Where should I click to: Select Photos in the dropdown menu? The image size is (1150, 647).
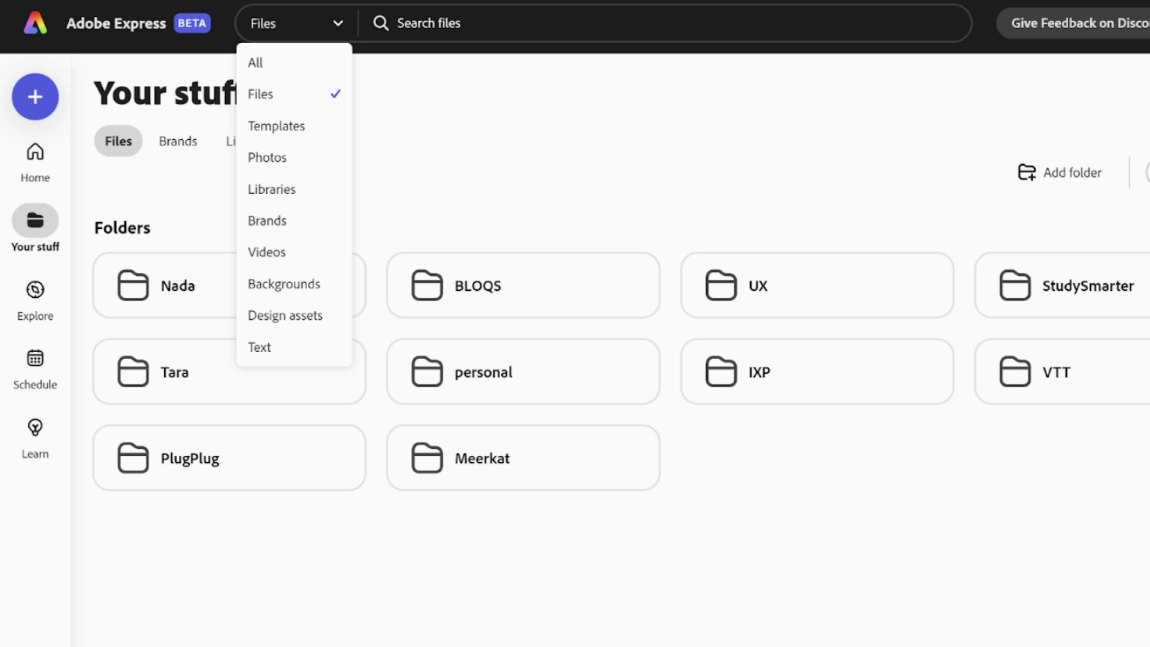coord(268,158)
